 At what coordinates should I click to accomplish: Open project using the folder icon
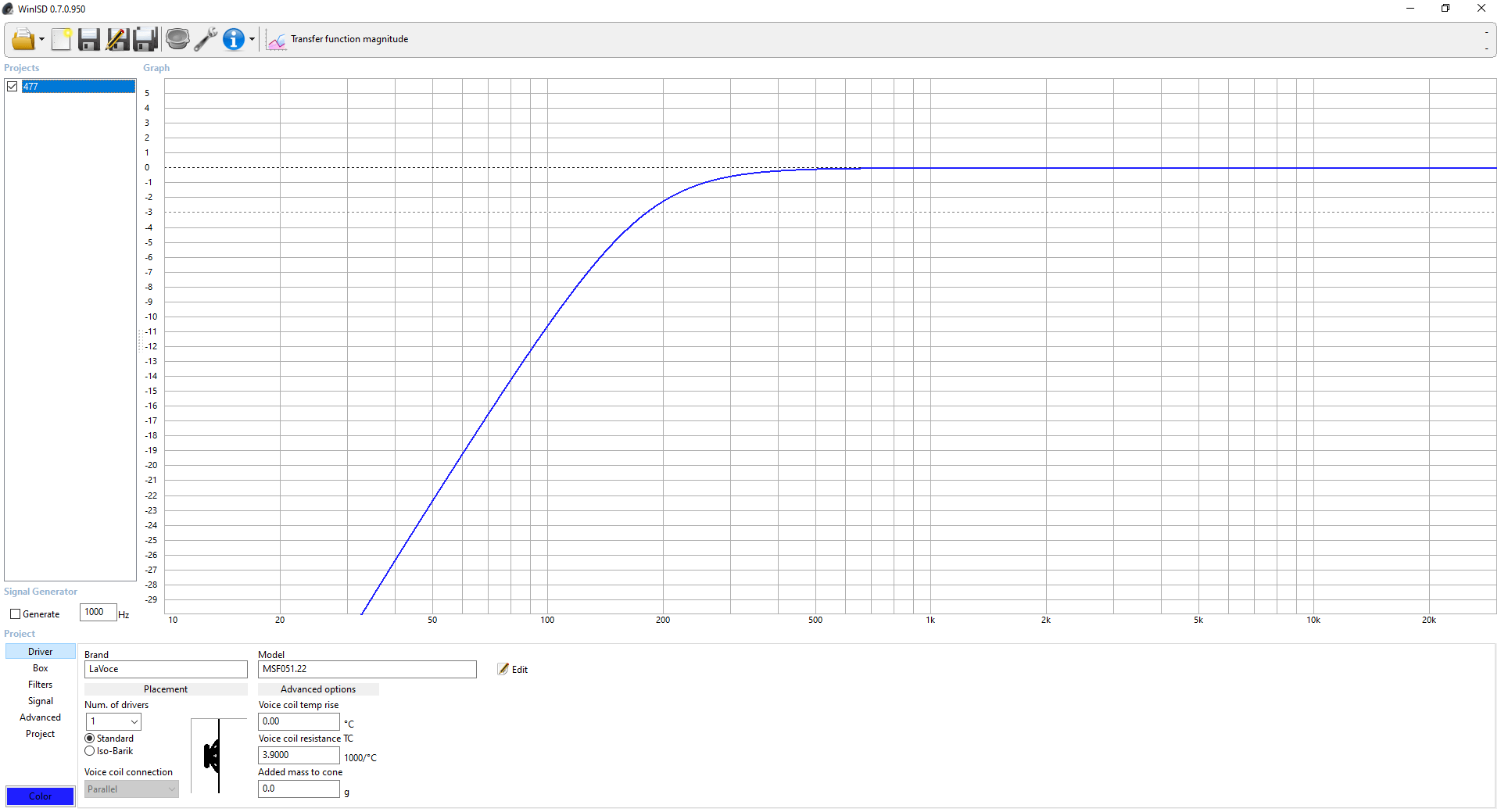[23, 39]
